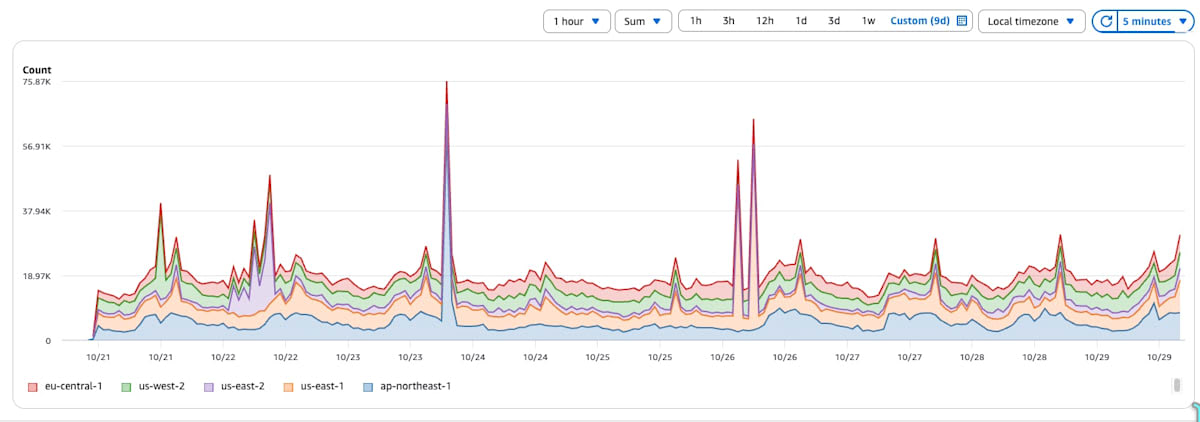Click the eu-central-1 legend label
1200x422 pixels.
click(x=73, y=386)
